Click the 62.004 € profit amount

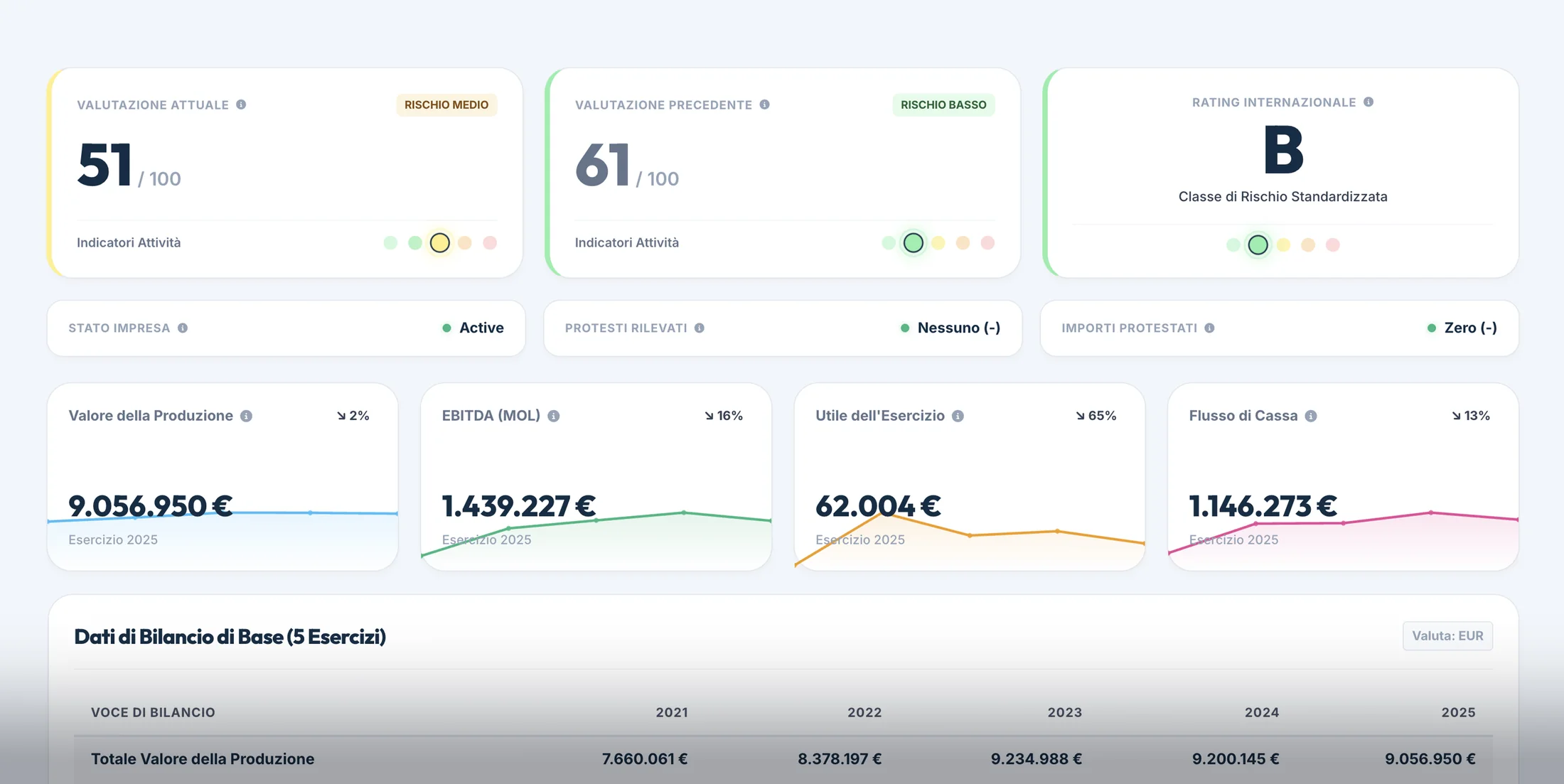click(878, 506)
